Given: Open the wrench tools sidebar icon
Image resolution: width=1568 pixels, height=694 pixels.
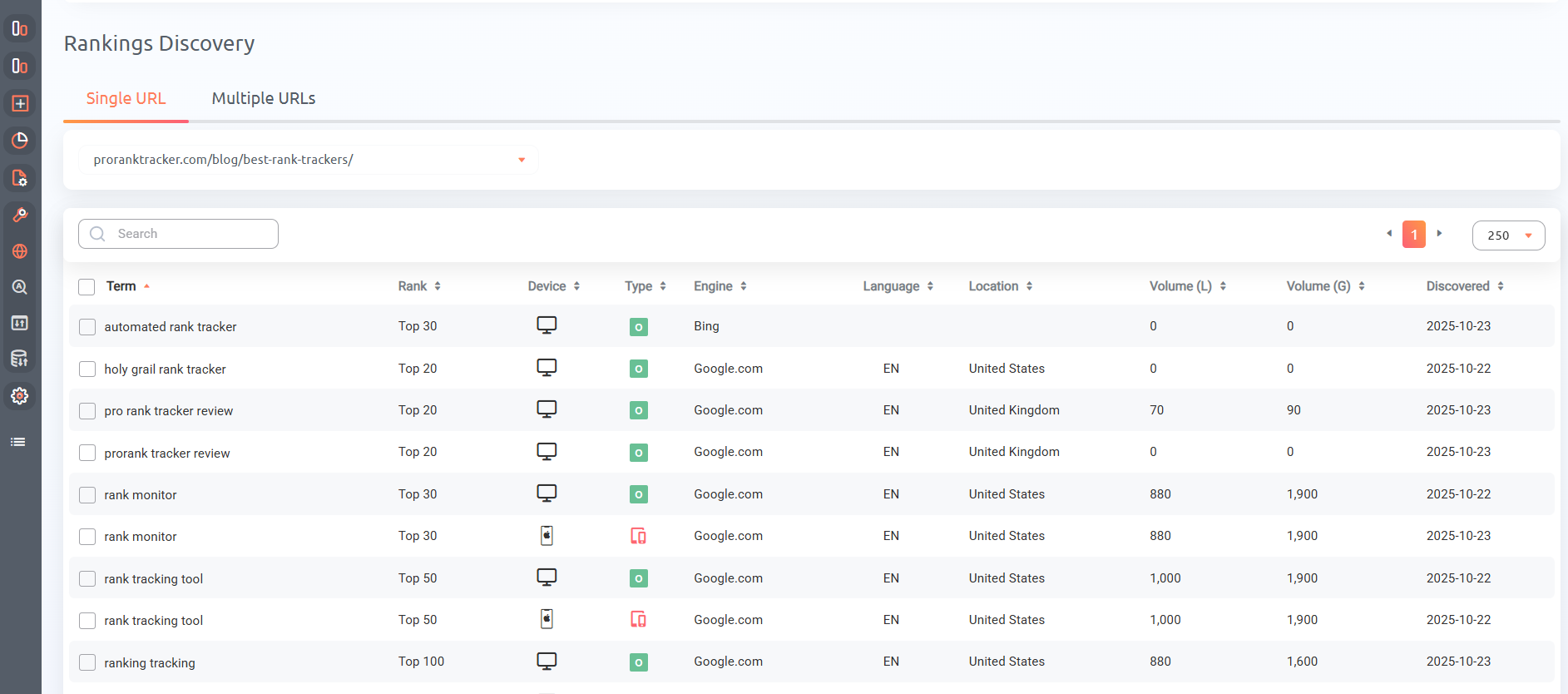Looking at the screenshot, I should click(20, 215).
